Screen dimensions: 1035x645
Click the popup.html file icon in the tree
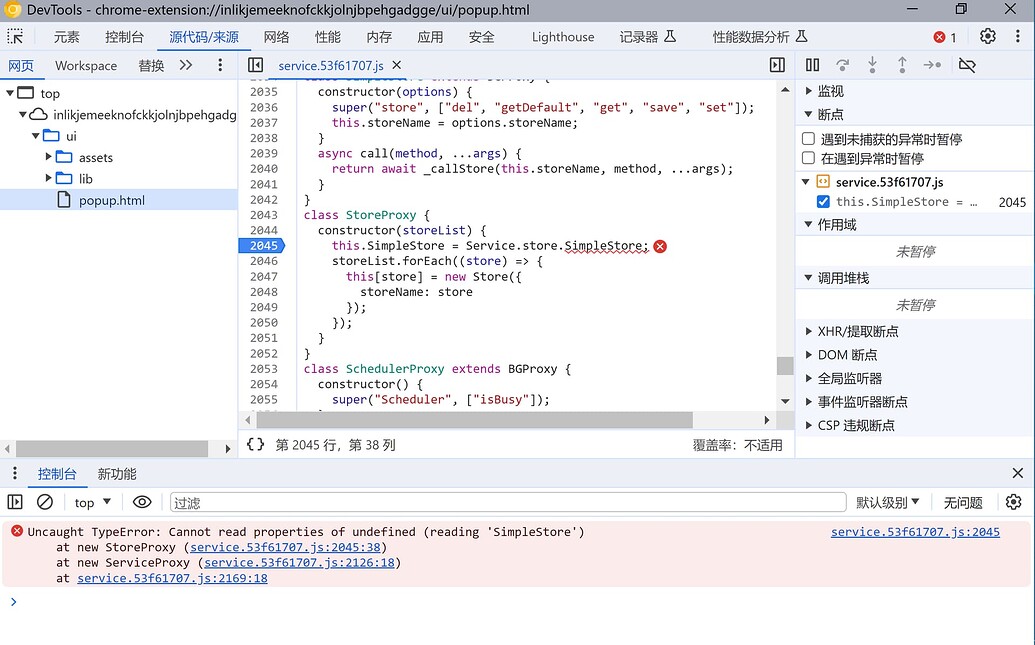click(63, 199)
